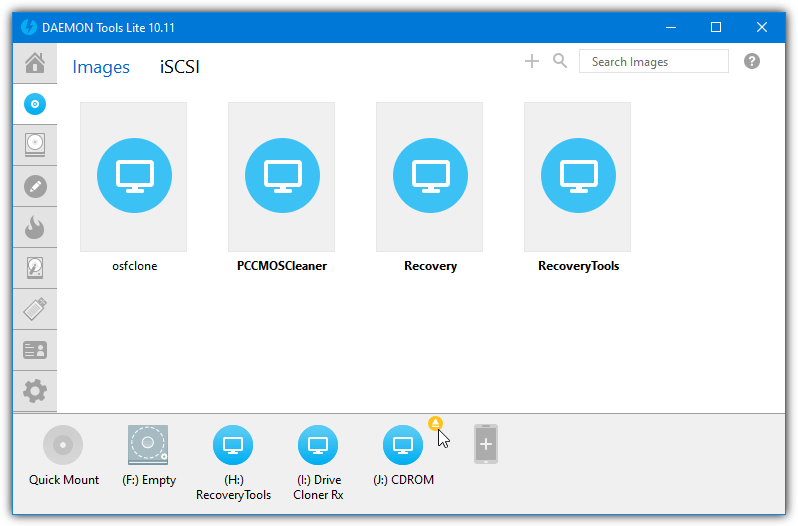
Task: Select the RecoveryTools image thumbnail
Action: 578,177
